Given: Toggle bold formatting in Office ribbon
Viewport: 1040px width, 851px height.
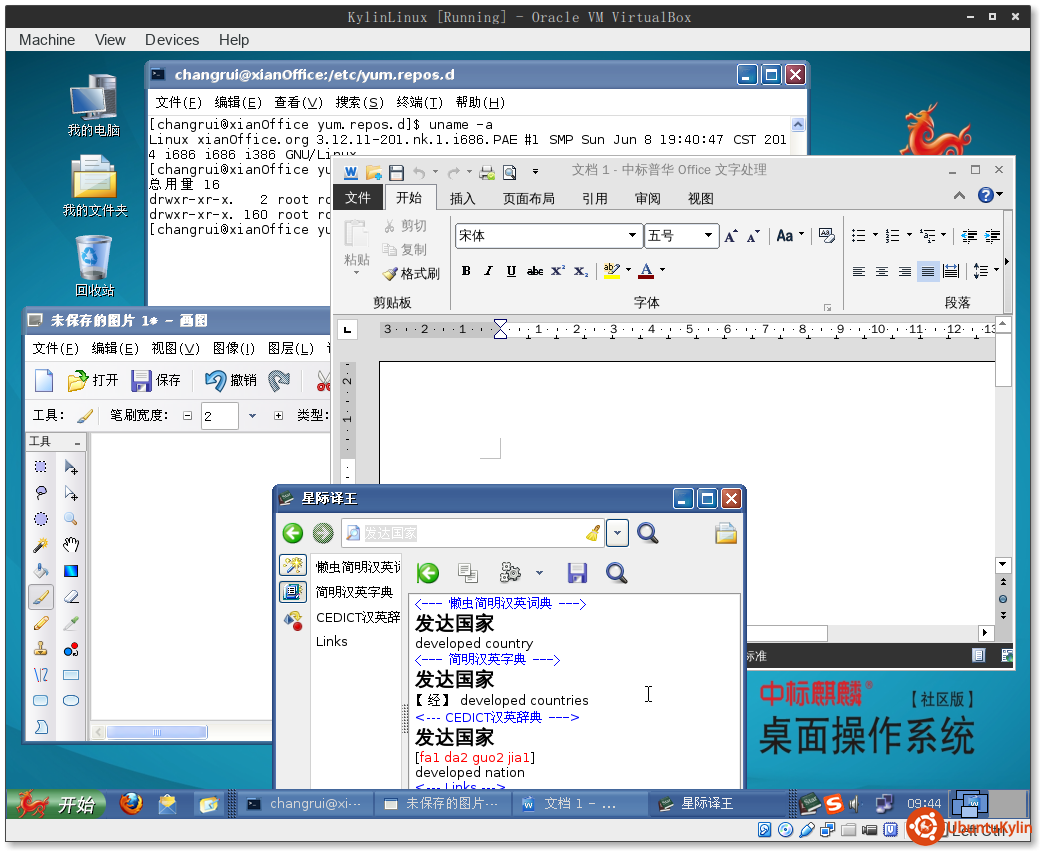Looking at the screenshot, I should point(466,271).
